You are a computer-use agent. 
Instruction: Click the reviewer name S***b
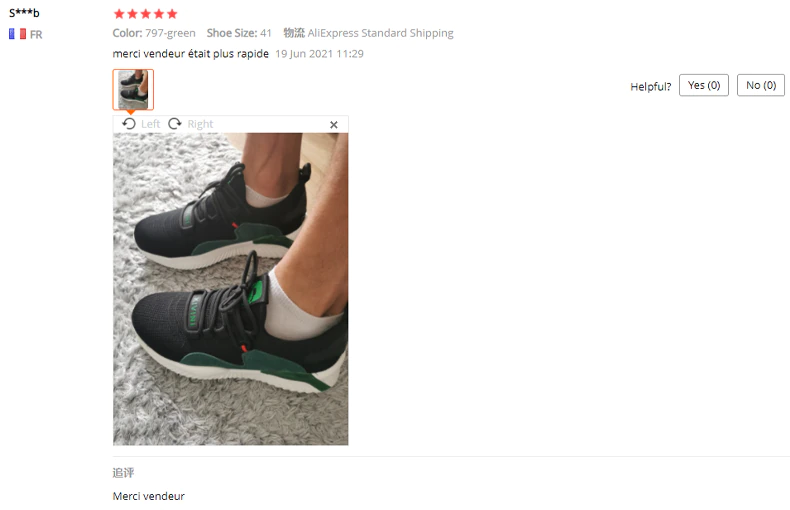(24, 13)
